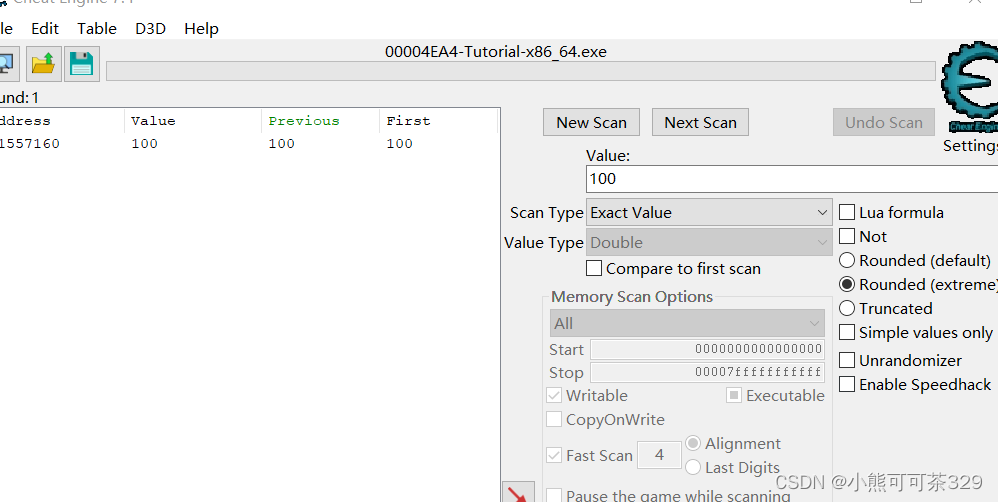Viewport: 998px width, 502px height.
Task: Click the 100 in the First column
Action: tap(399, 144)
